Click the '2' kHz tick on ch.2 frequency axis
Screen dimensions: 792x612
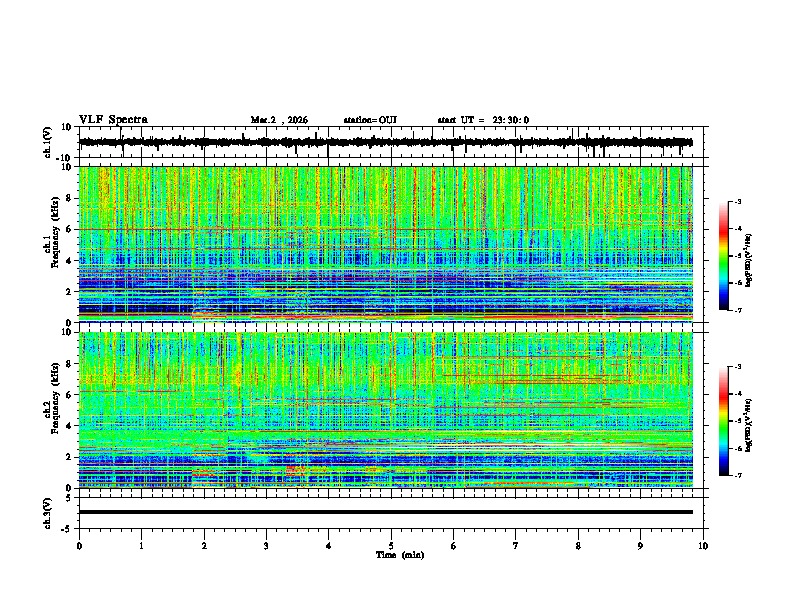click(x=69, y=457)
